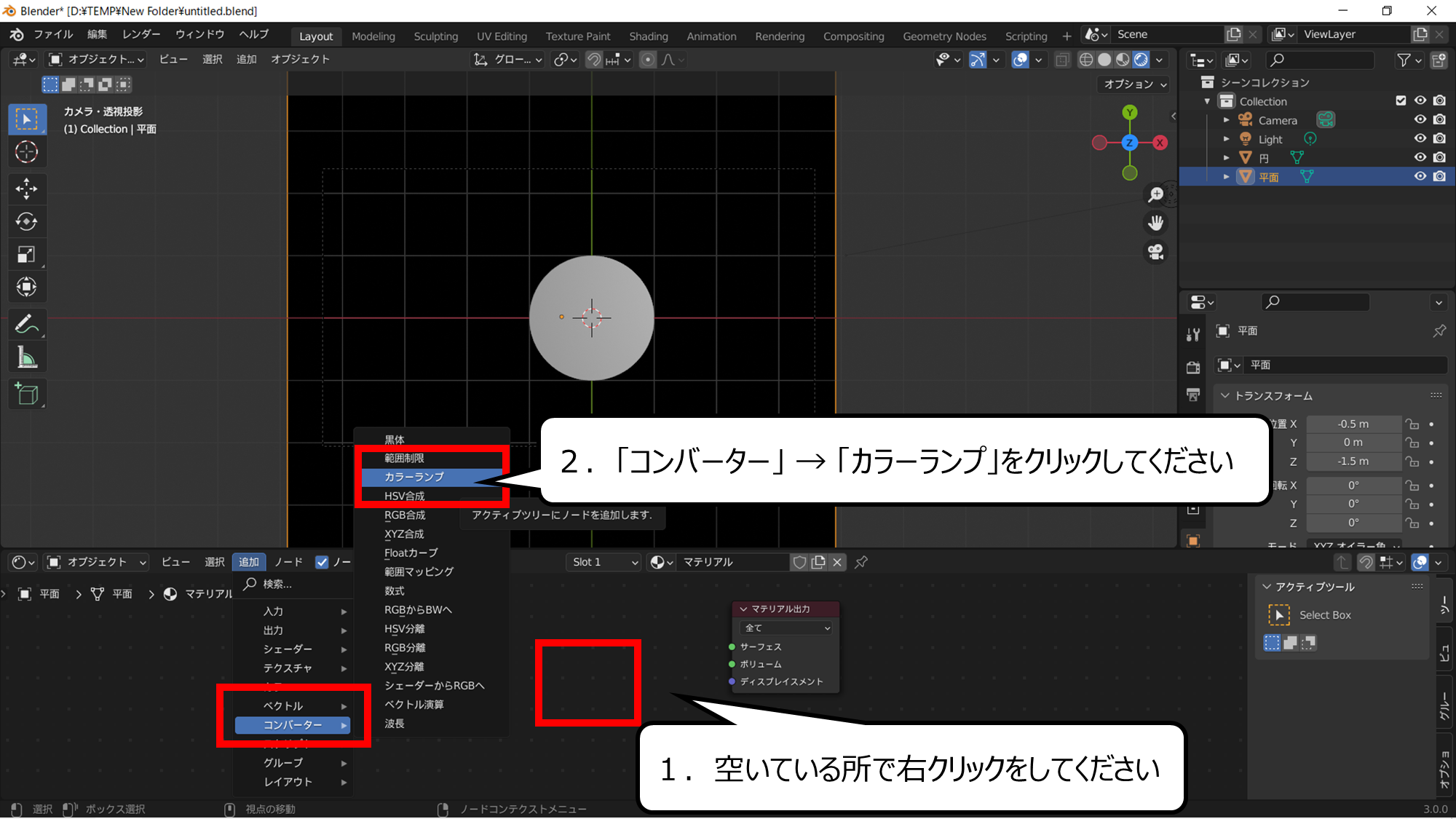Open the Slot 1 dropdown
This screenshot has height=819, width=1456.
coord(604,562)
